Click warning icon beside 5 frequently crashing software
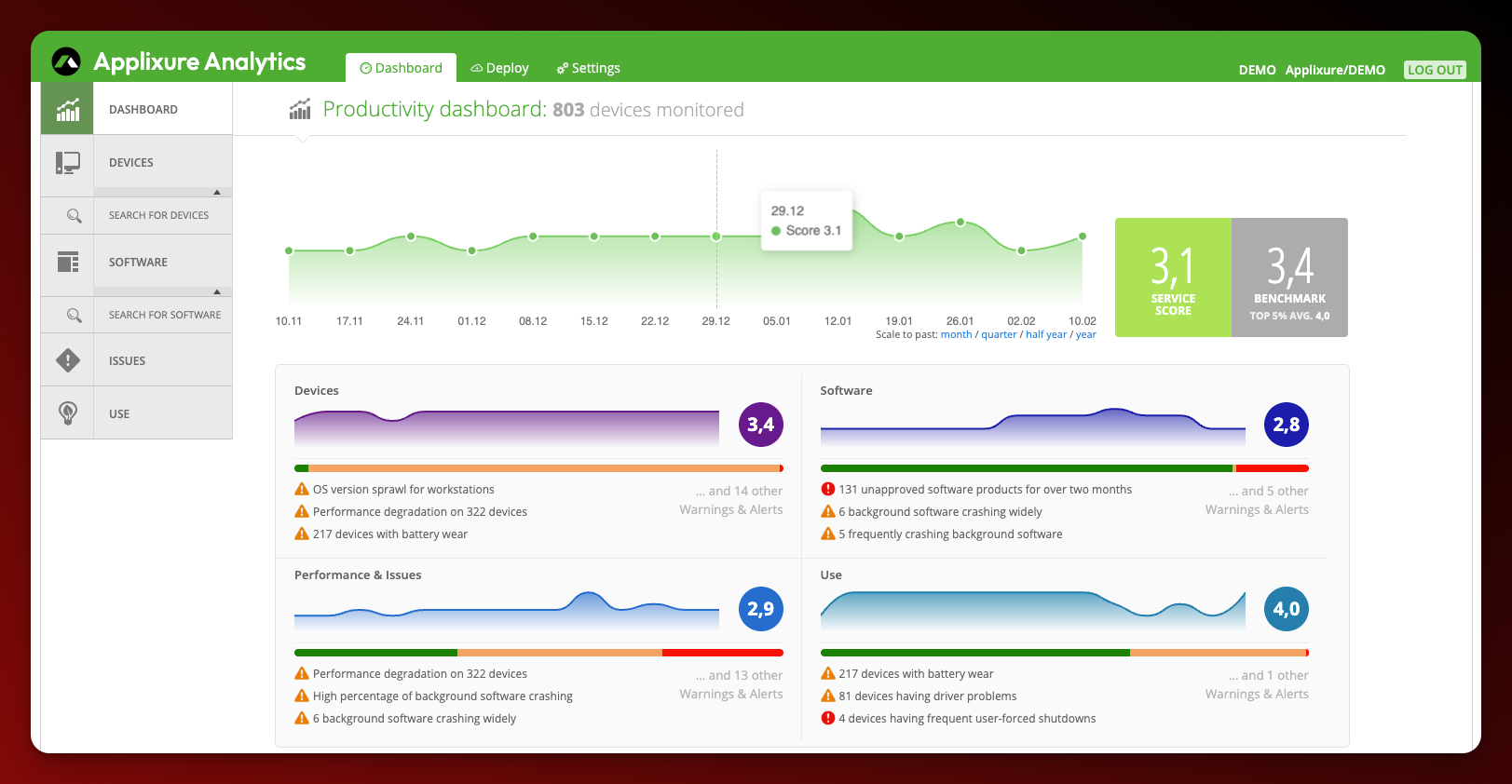 pos(827,534)
